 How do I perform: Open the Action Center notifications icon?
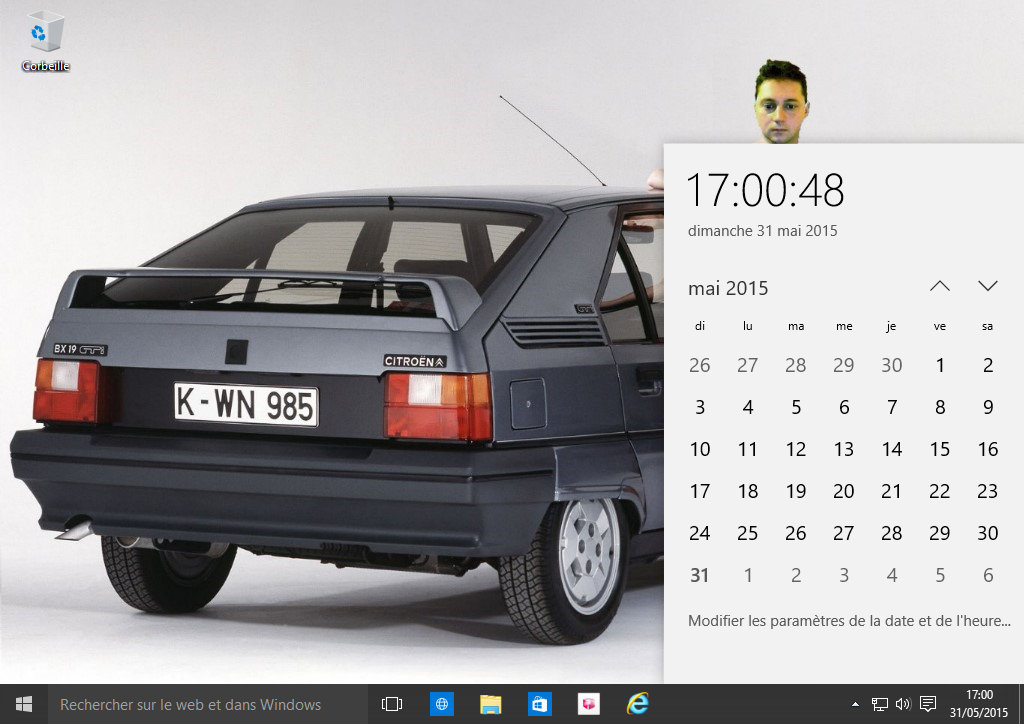(x=927, y=704)
